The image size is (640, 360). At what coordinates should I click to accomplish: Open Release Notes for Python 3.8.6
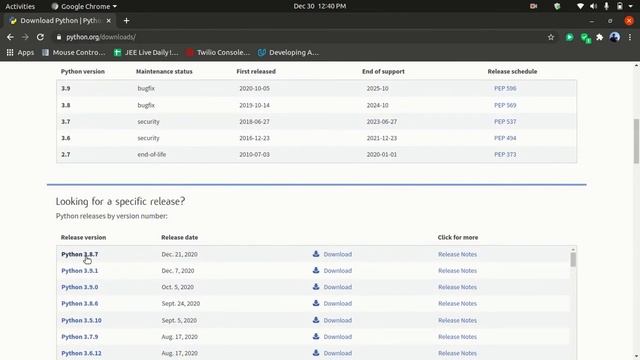457,303
